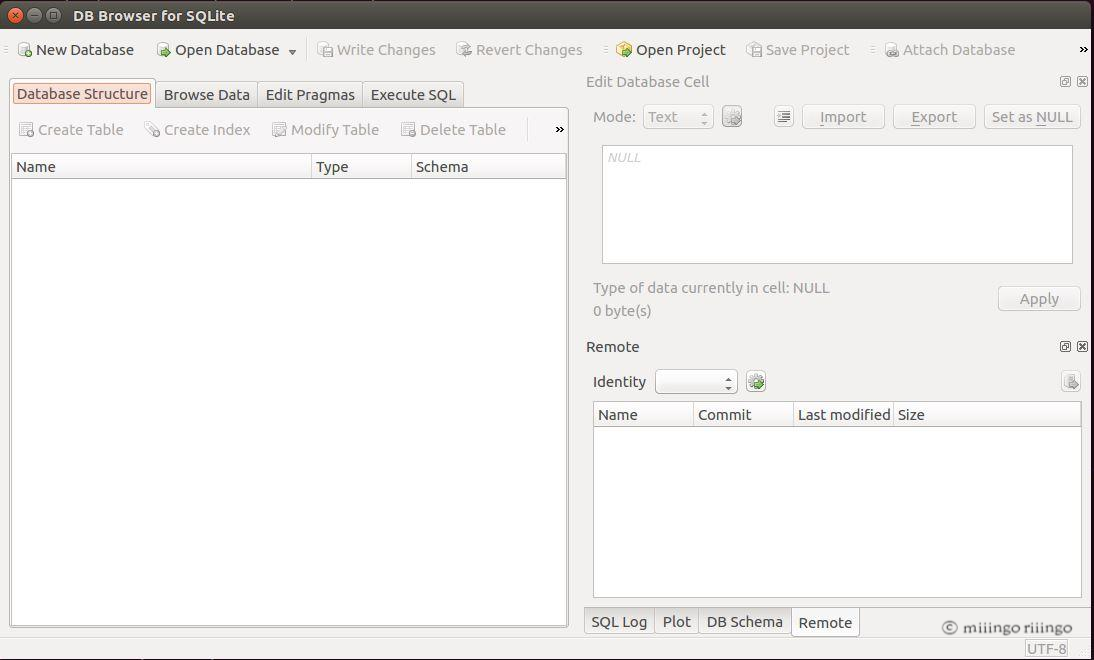Click the push database icon in Remote
1094x660 pixels.
point(1071,382)
